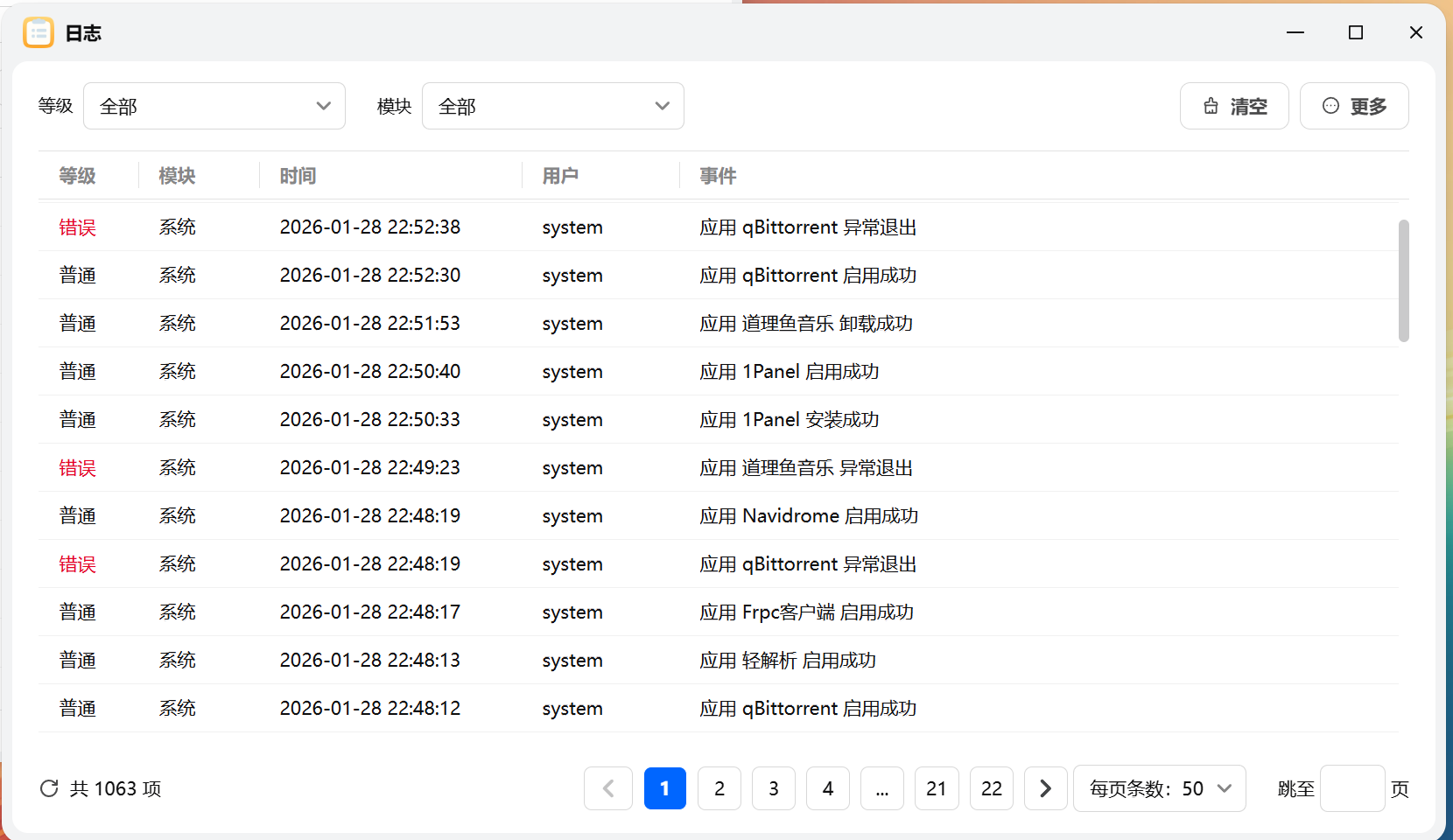This screenshot has width=1453, height=840.
Task: Click the timestamp 2026-01-28 22:48:12
Action: pos(369,708)
